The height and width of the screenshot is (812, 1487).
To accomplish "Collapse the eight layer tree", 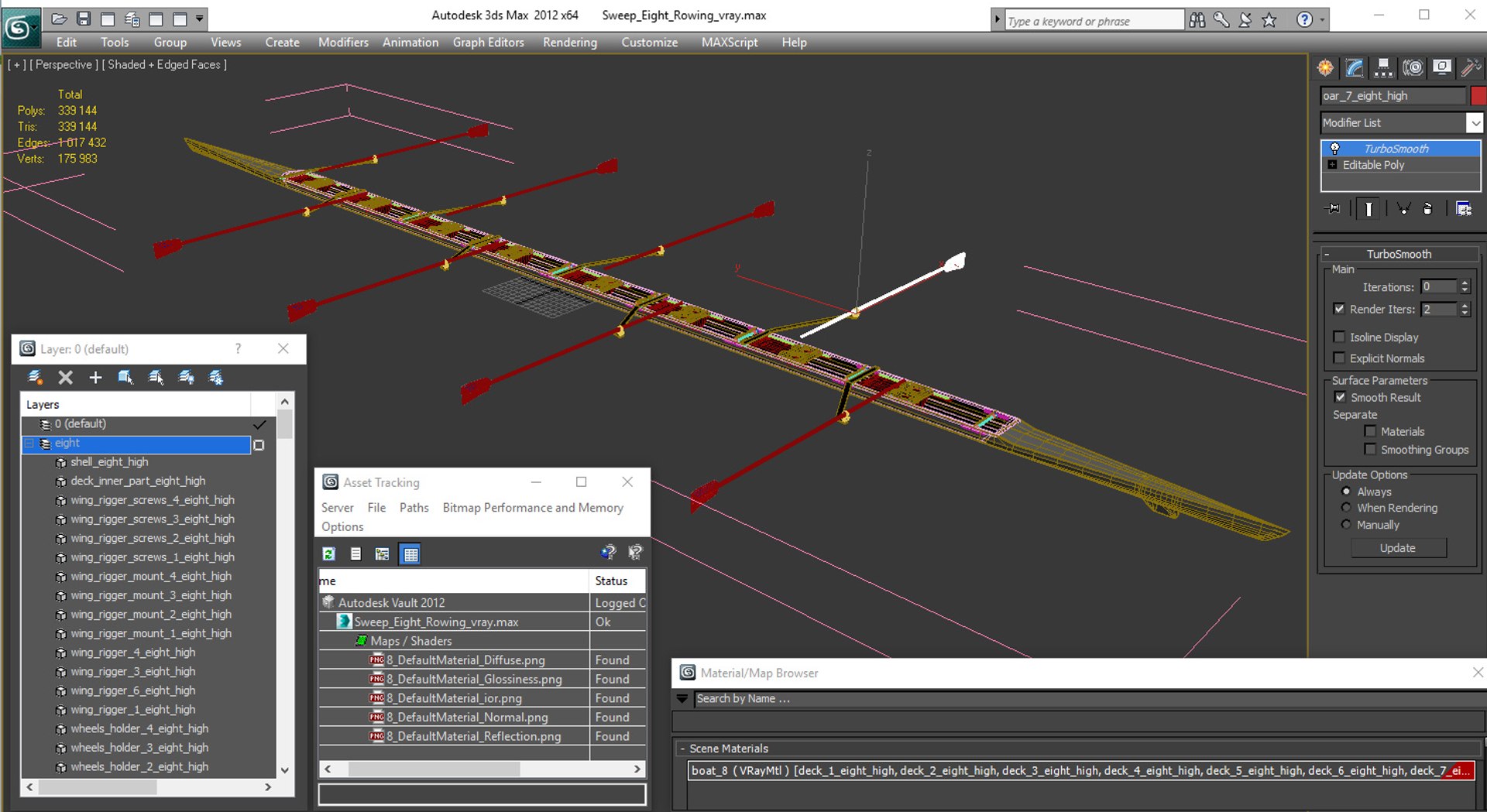I will [30, 444].
